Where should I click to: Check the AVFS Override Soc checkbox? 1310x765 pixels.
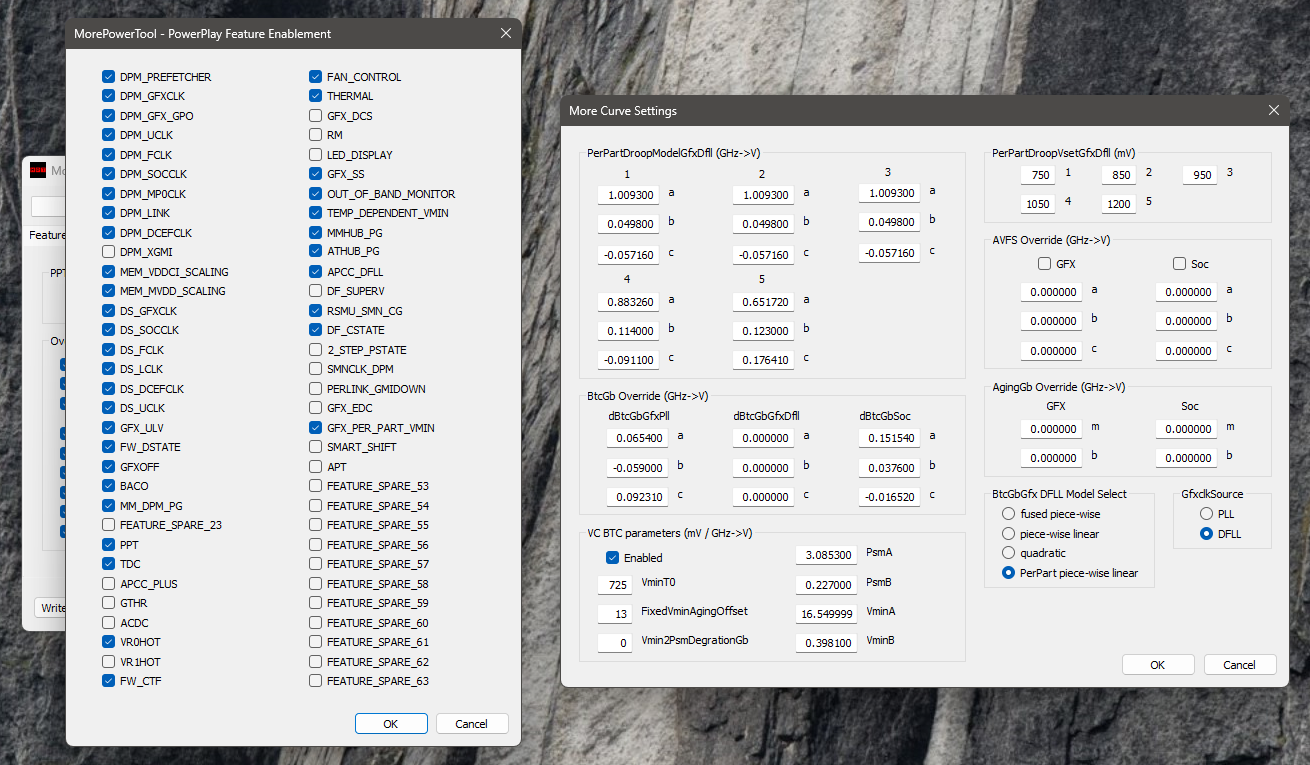1180,264
